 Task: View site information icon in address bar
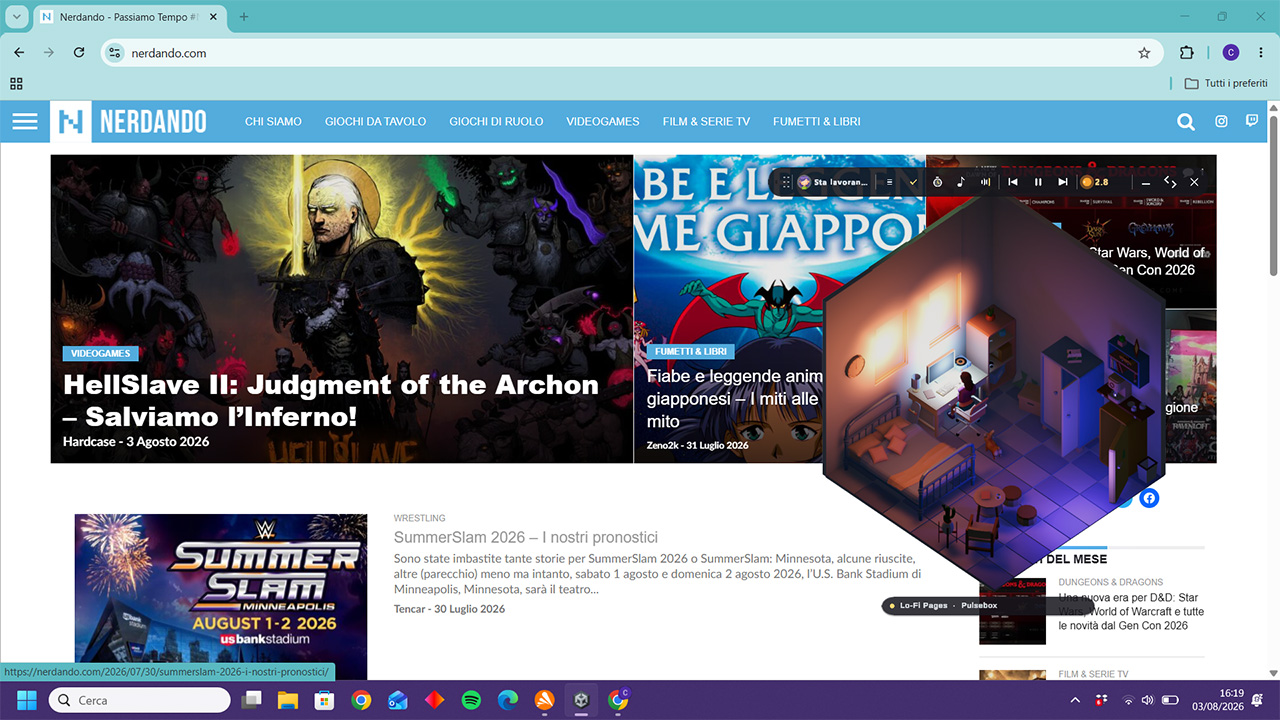tap(115, 53)
